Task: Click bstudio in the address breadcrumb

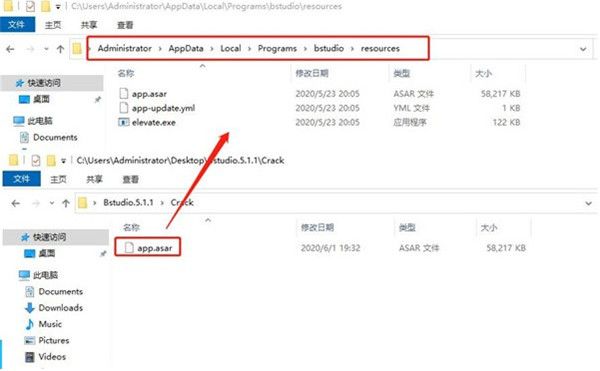Action: pos(329,48)
